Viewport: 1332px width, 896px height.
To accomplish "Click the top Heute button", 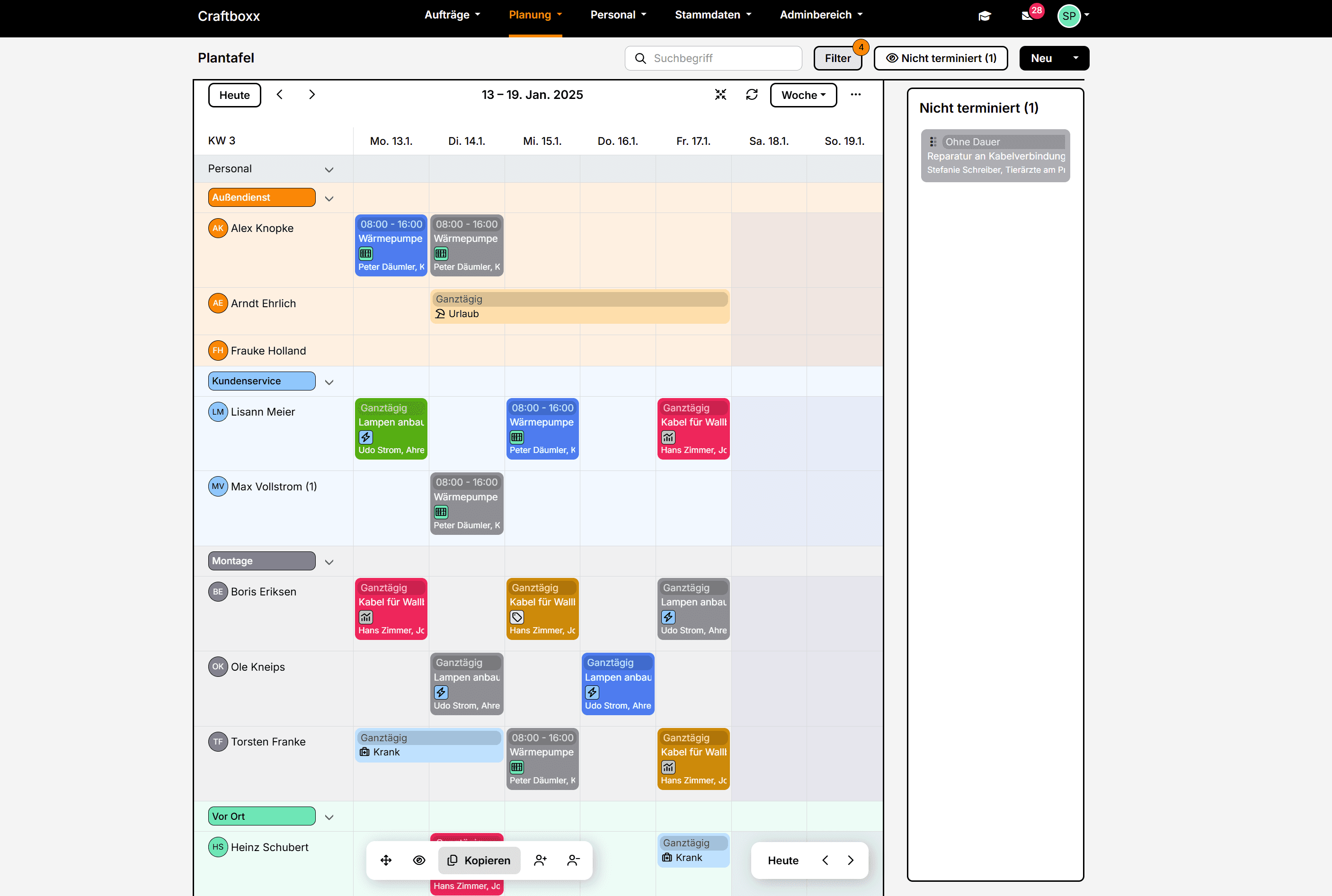I will (x=234, y=96).
